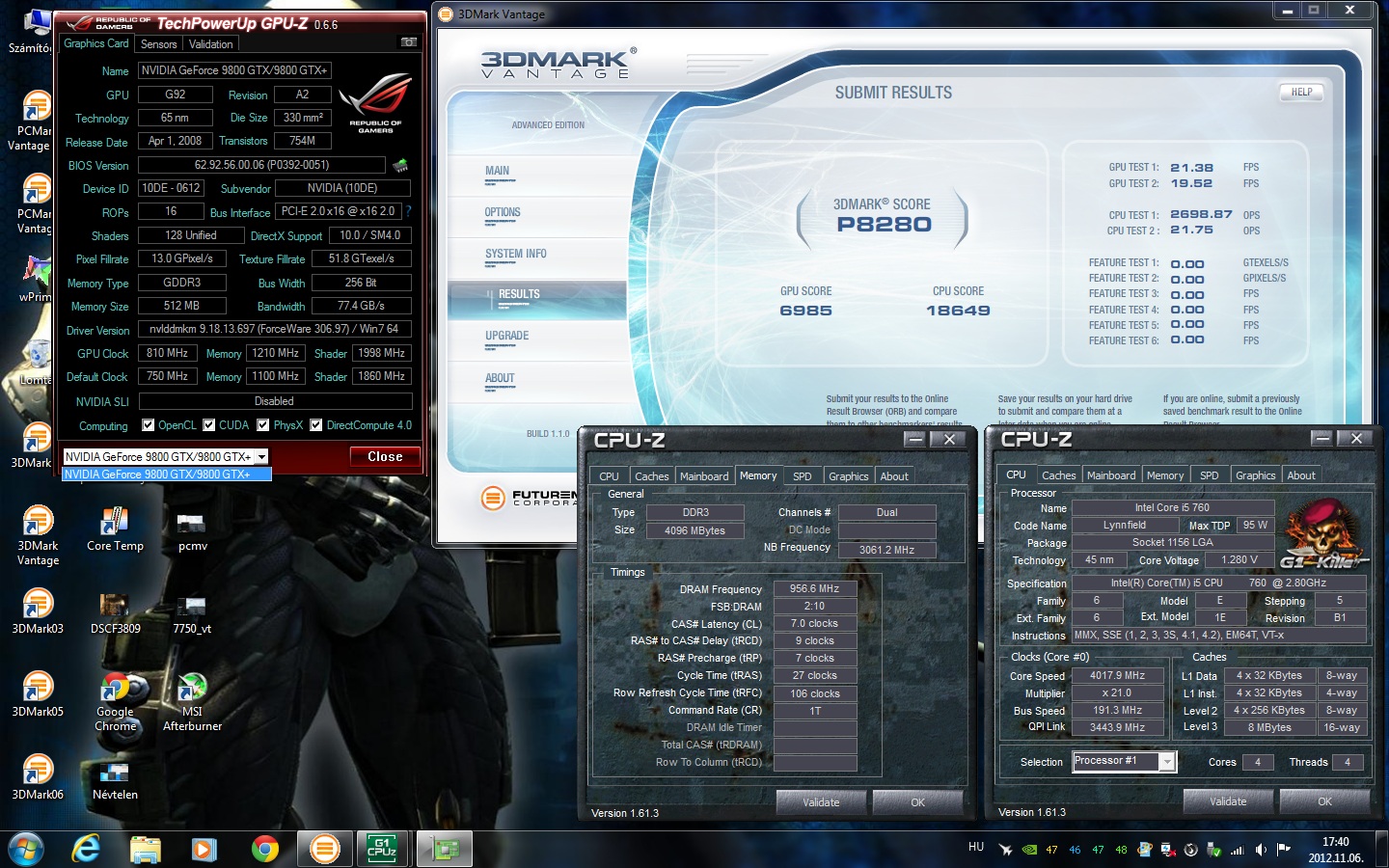Open the Mainboard tab in right CPU-Z window
This screenshot has width=1389, height=868.
(x=1111, y=475)
